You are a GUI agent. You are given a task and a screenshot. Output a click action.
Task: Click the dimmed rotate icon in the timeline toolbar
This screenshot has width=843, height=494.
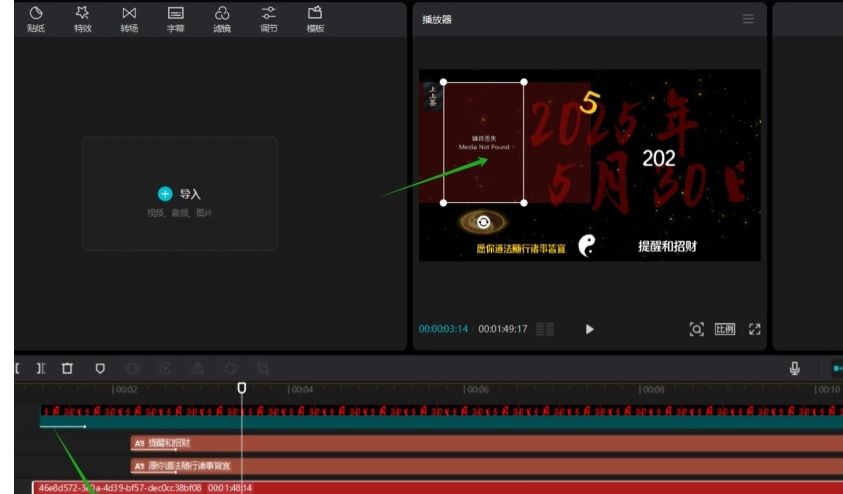pos(230,368)
